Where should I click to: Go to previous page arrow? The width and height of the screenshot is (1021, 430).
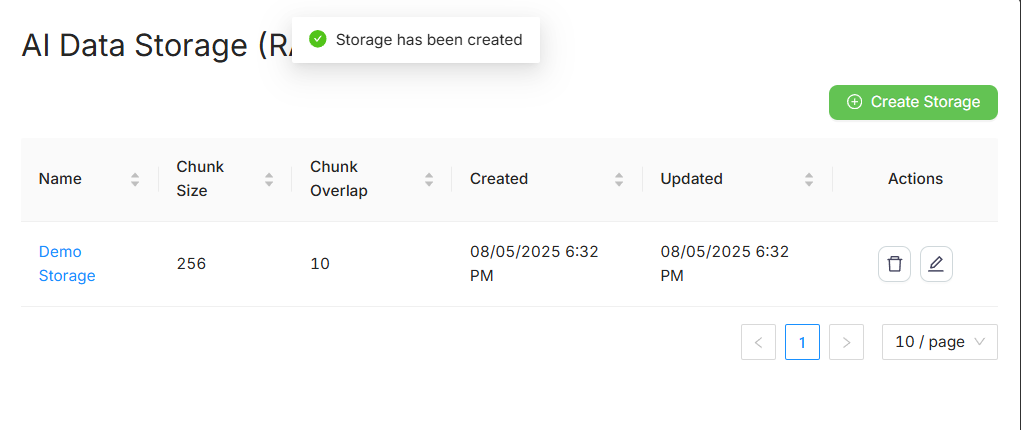[x=758, y=342]
